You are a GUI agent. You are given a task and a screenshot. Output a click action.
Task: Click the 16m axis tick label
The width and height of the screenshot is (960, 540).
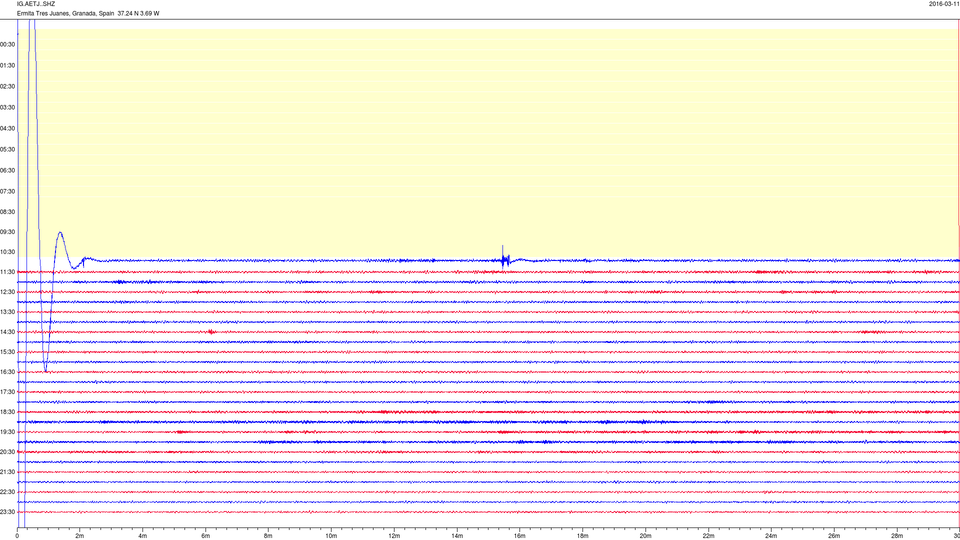(520, 536)
